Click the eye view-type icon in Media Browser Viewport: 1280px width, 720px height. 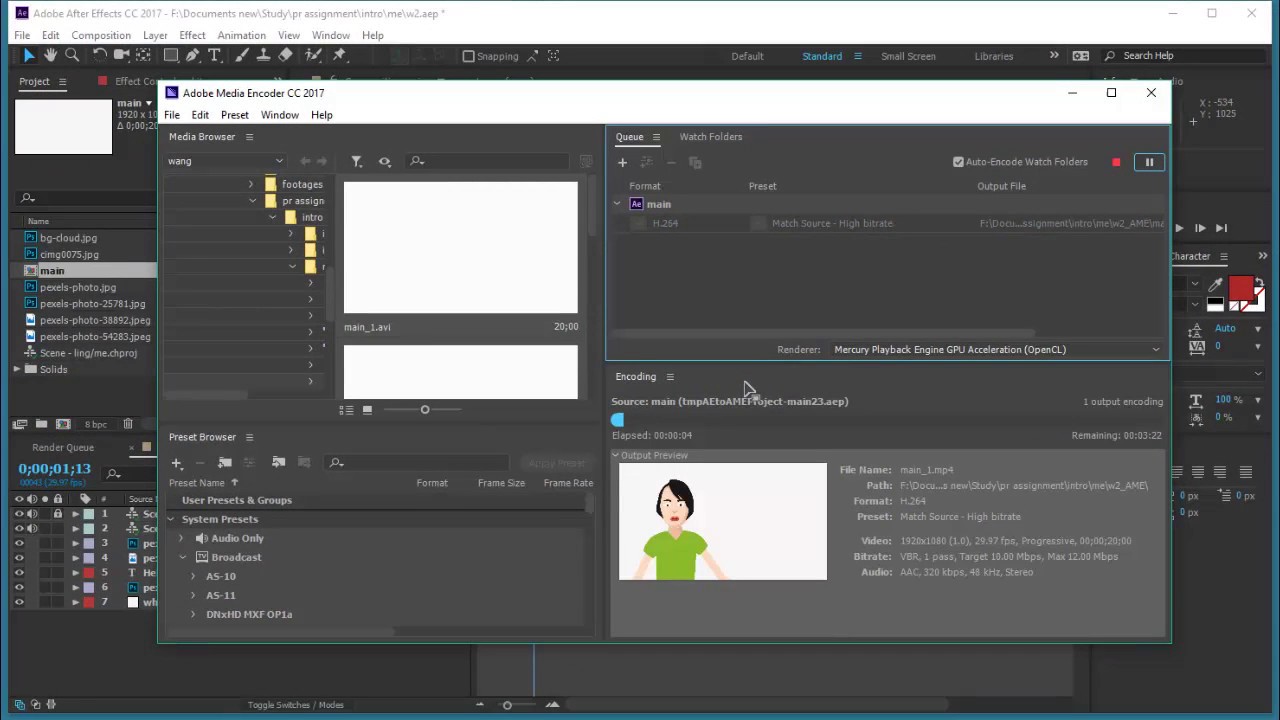[x=384, y=161]
